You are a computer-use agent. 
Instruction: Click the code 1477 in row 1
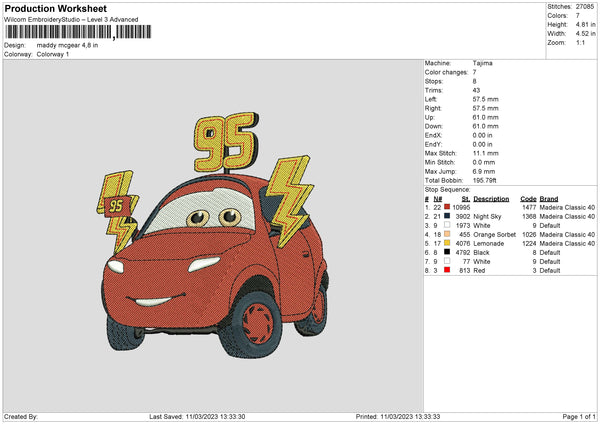pos(529,207)
